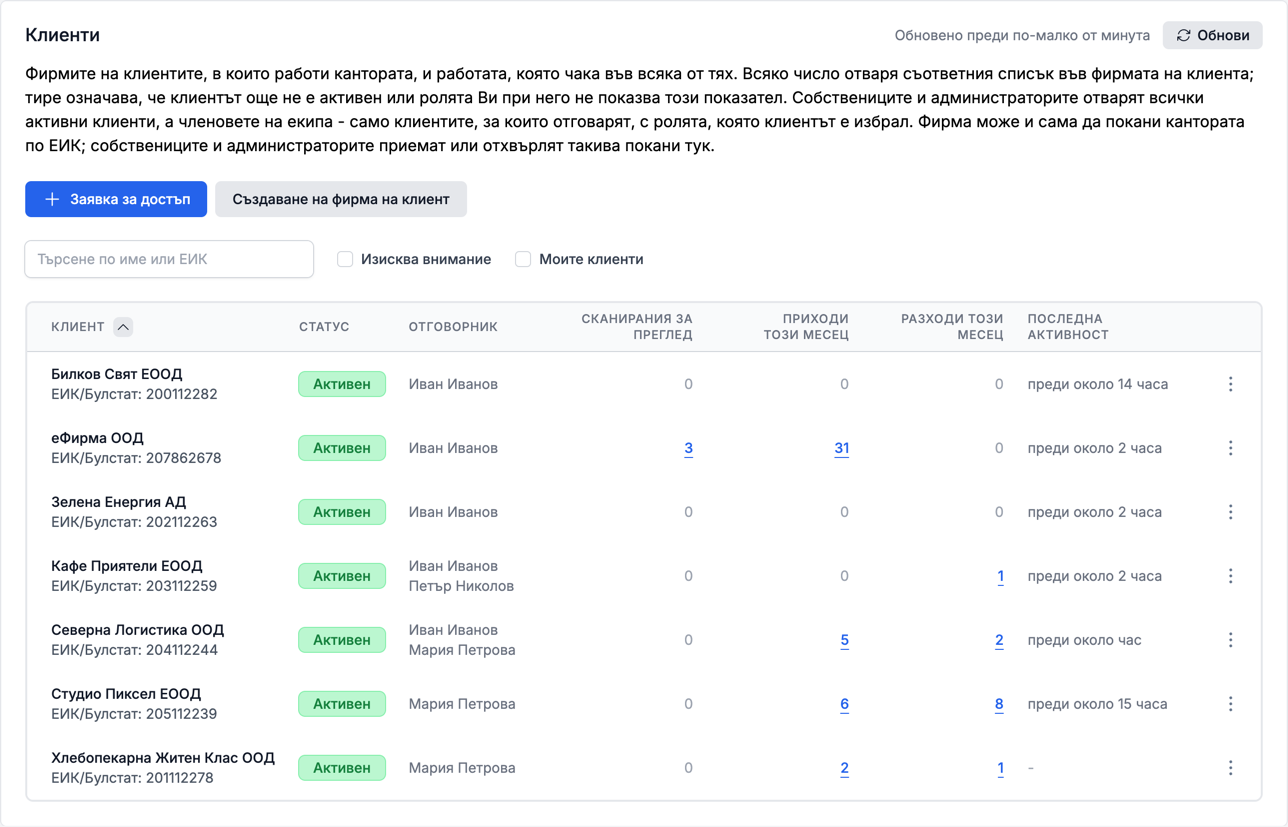Open row menu for Зелена Енергия АД
This screenshot has height=827, width=1288.
pos(1230,512)
